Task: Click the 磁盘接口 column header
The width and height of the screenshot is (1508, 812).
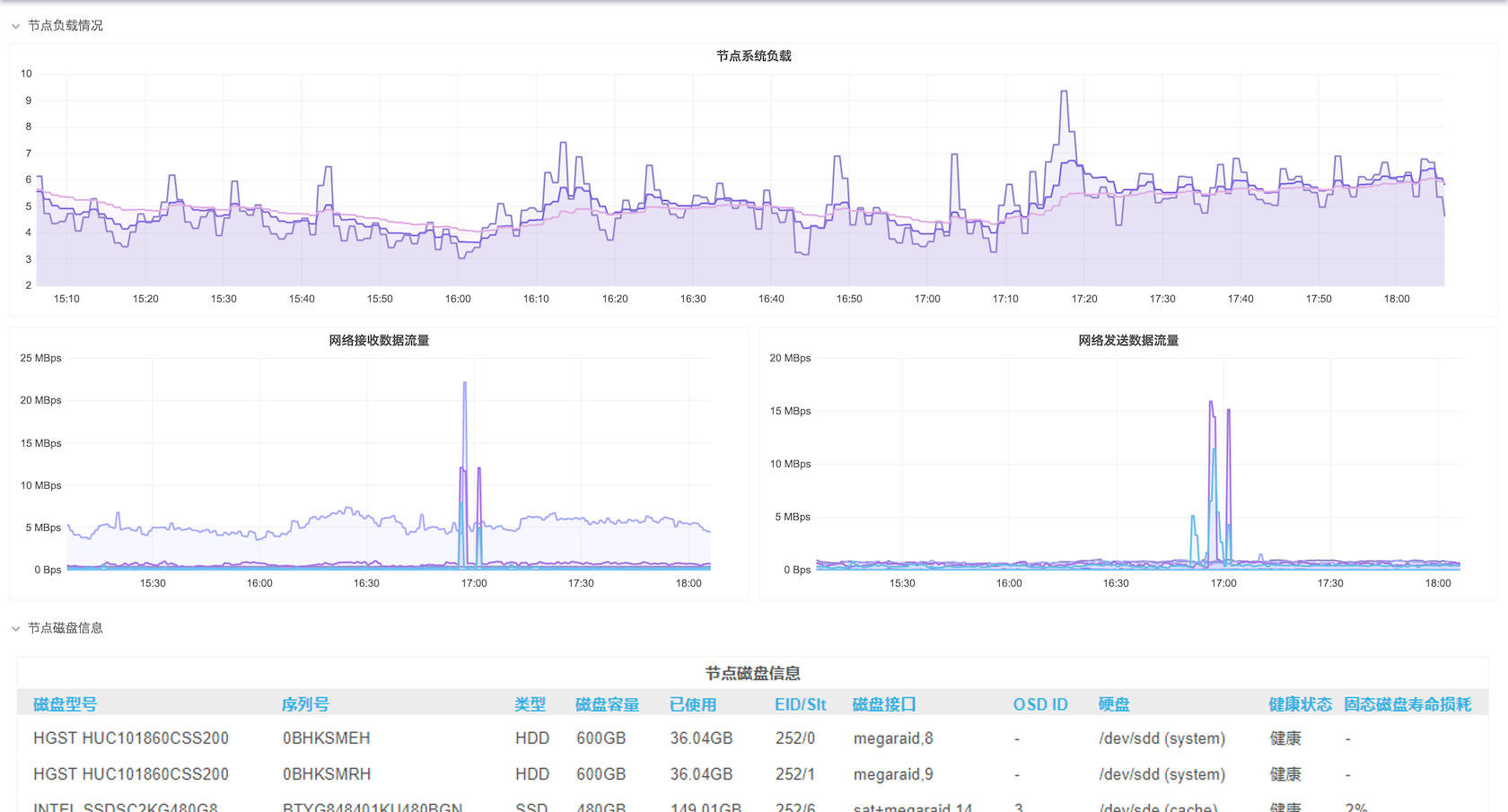Action: click(x=883, y=704)
